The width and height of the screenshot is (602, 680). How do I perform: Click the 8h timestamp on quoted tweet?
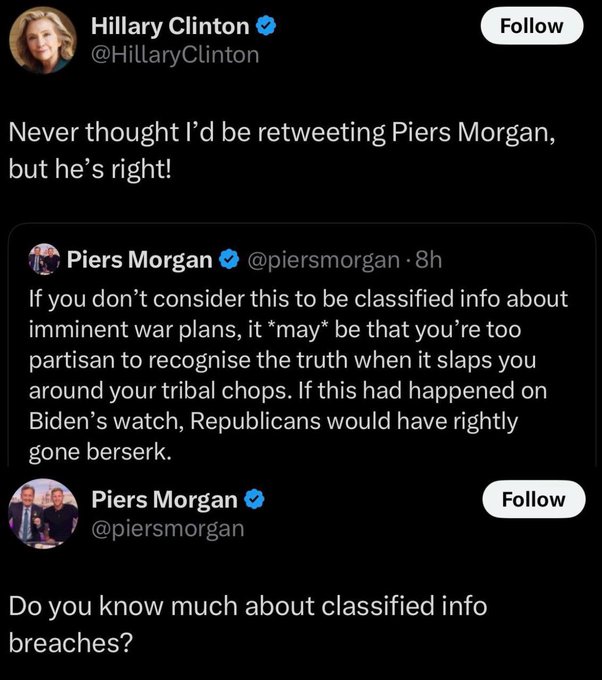[424, 261]
